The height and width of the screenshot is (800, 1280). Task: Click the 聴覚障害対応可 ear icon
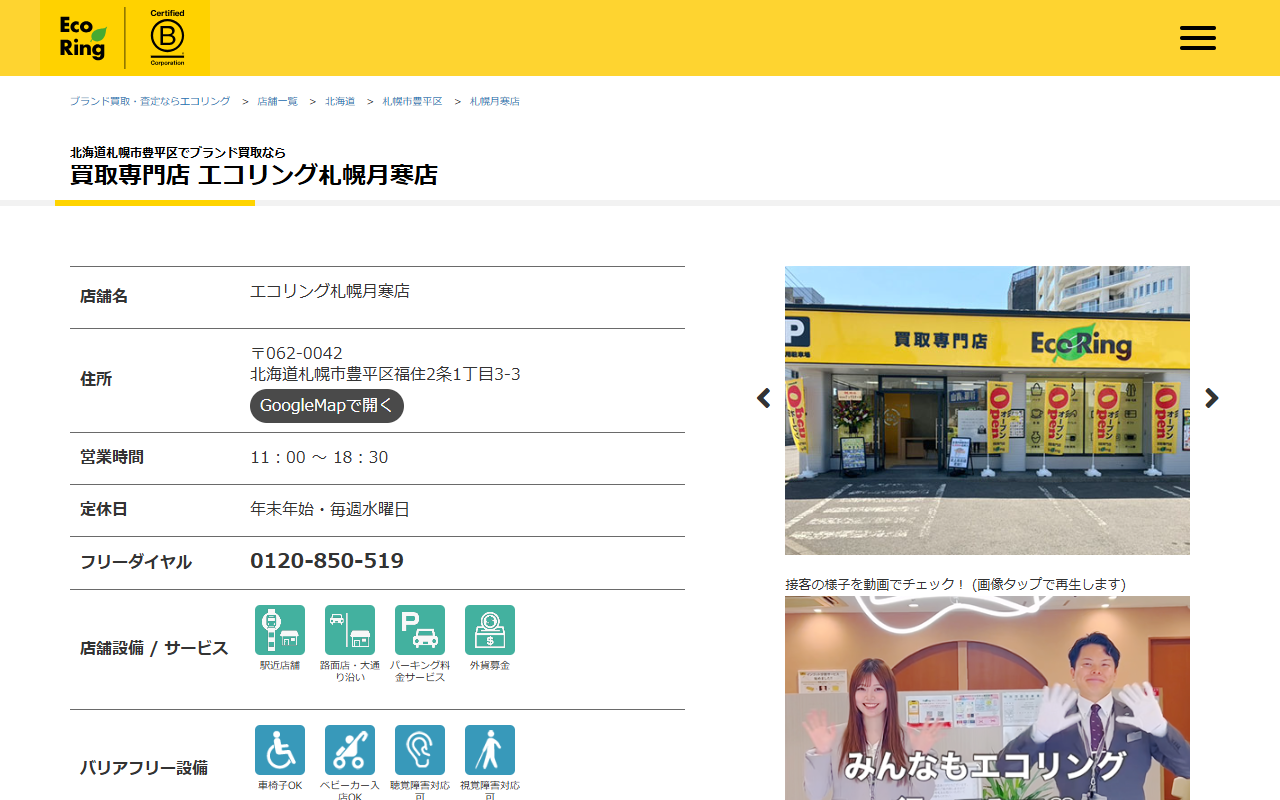click(x=420, y=750)
